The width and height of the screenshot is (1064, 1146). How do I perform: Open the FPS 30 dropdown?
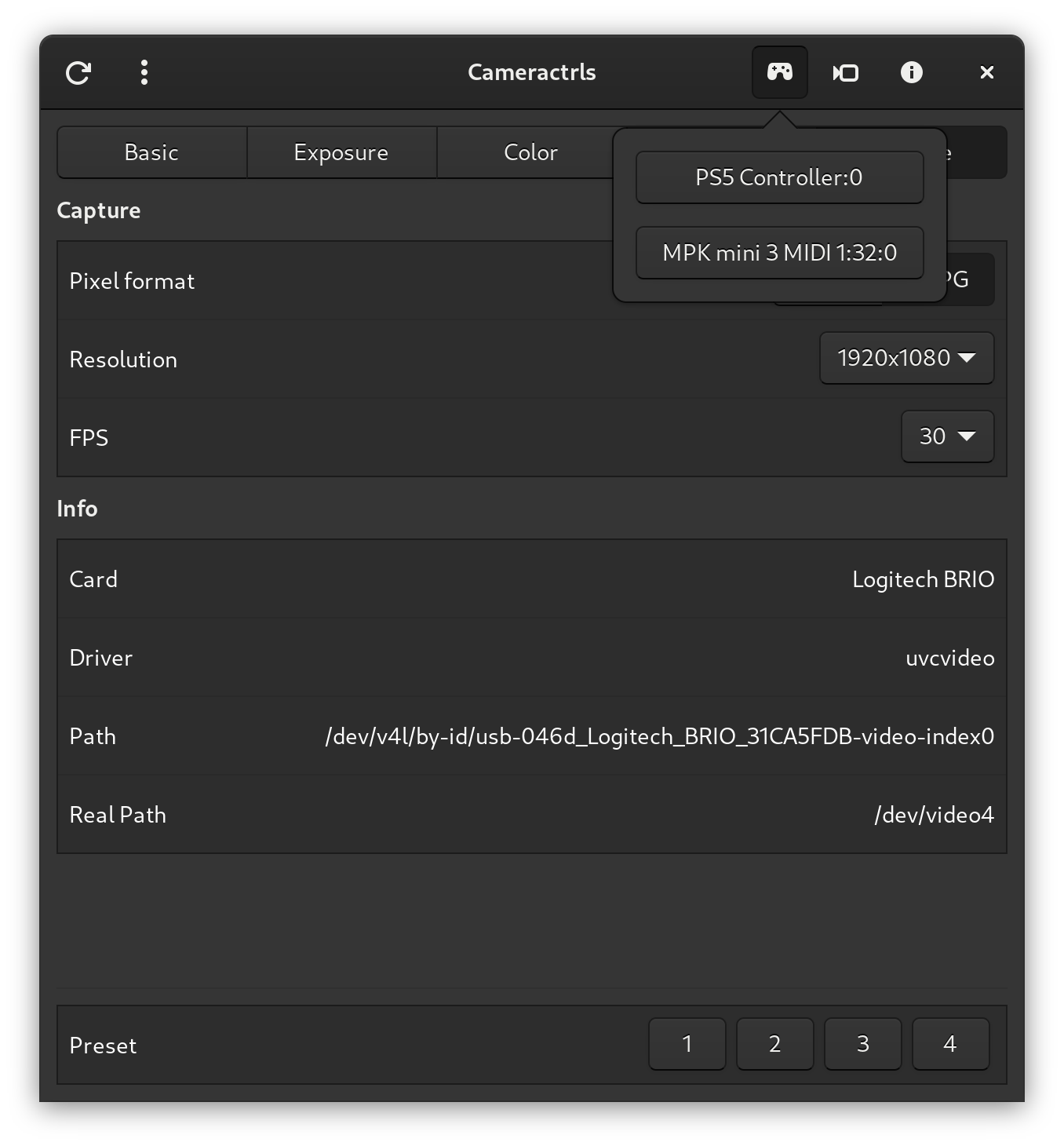947,436
